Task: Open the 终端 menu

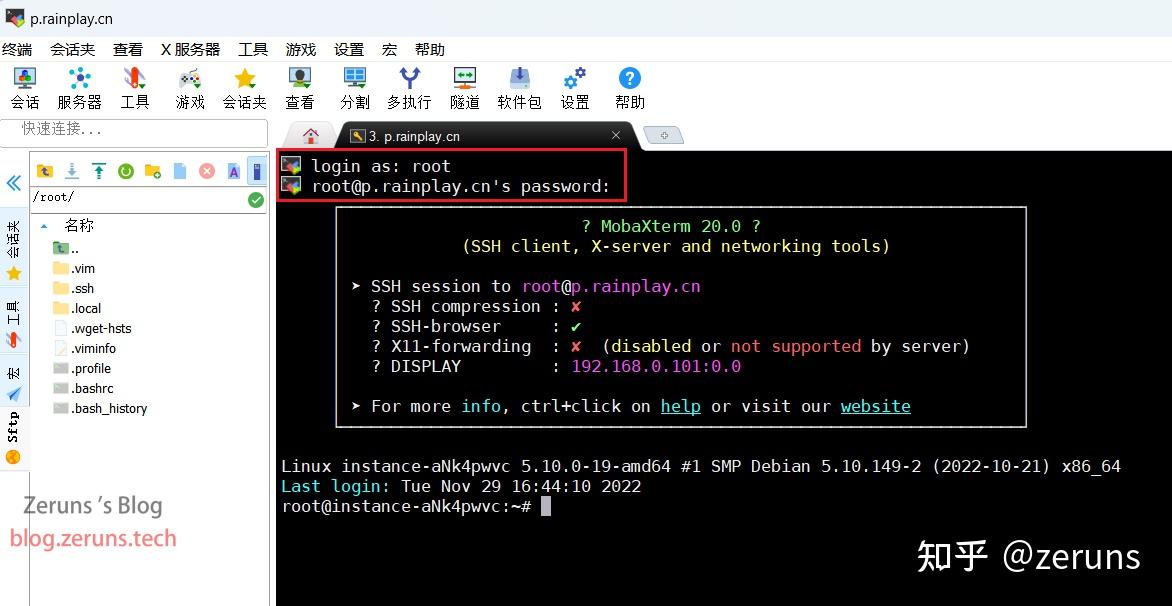Action: (16, 49)
